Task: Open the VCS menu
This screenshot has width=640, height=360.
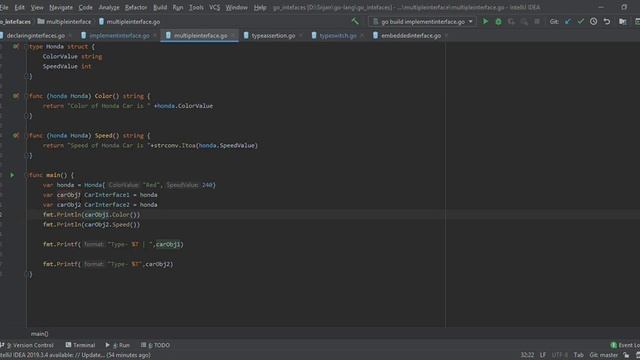Action: click(x=215, y=7)
